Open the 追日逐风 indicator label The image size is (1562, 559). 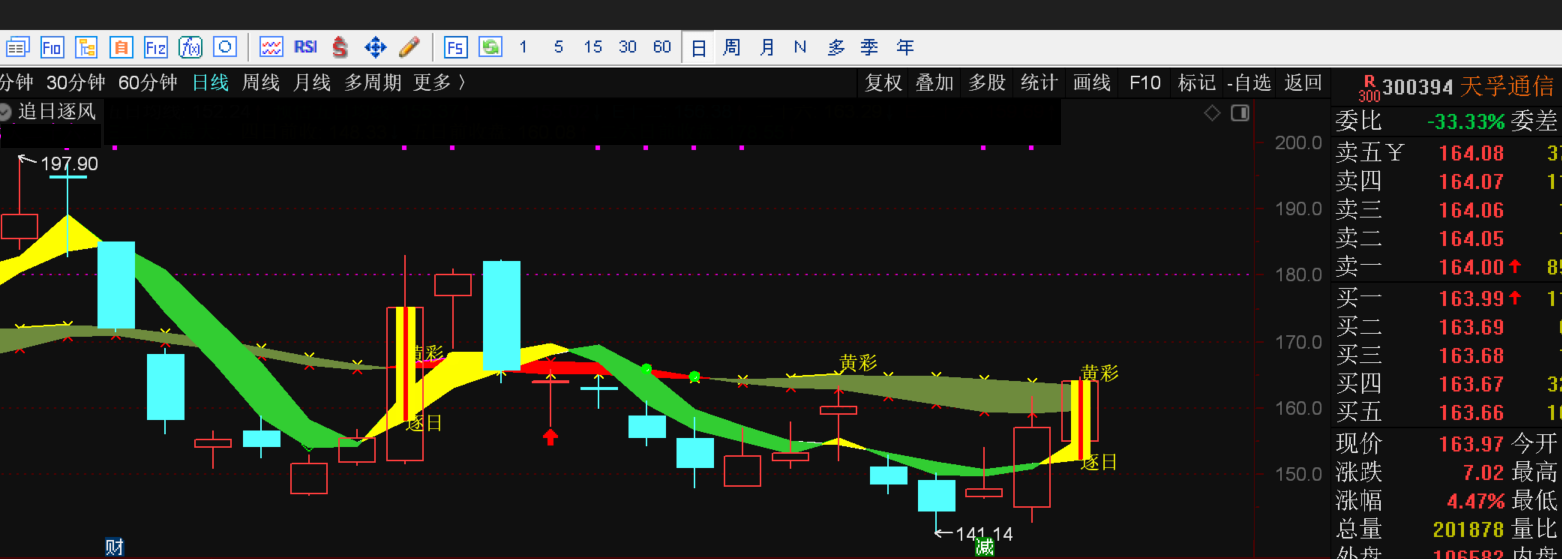click(x=57, y=112)
